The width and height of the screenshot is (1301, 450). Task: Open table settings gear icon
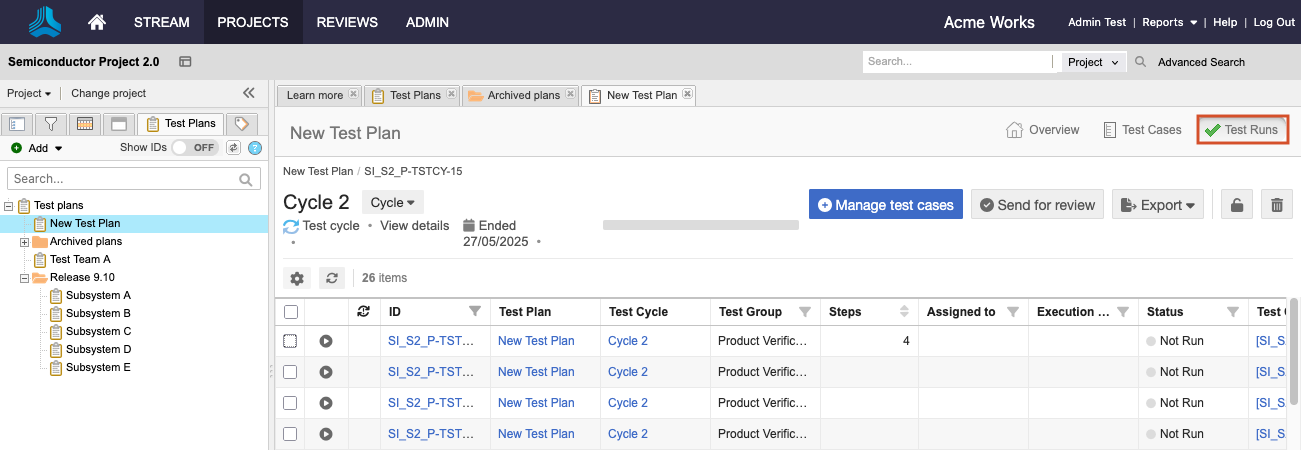(297, 278)
